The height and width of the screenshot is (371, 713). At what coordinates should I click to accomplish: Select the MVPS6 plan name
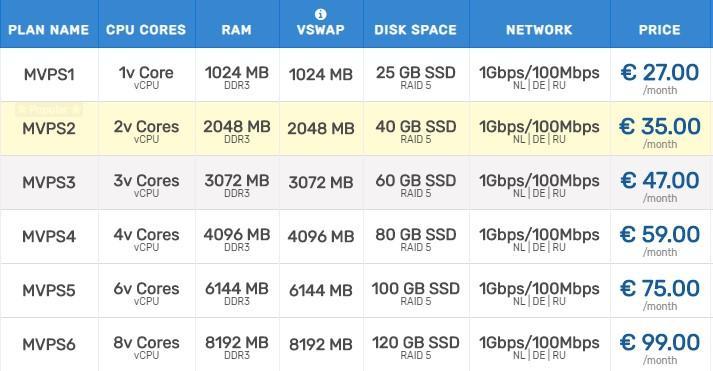(49, 345)
